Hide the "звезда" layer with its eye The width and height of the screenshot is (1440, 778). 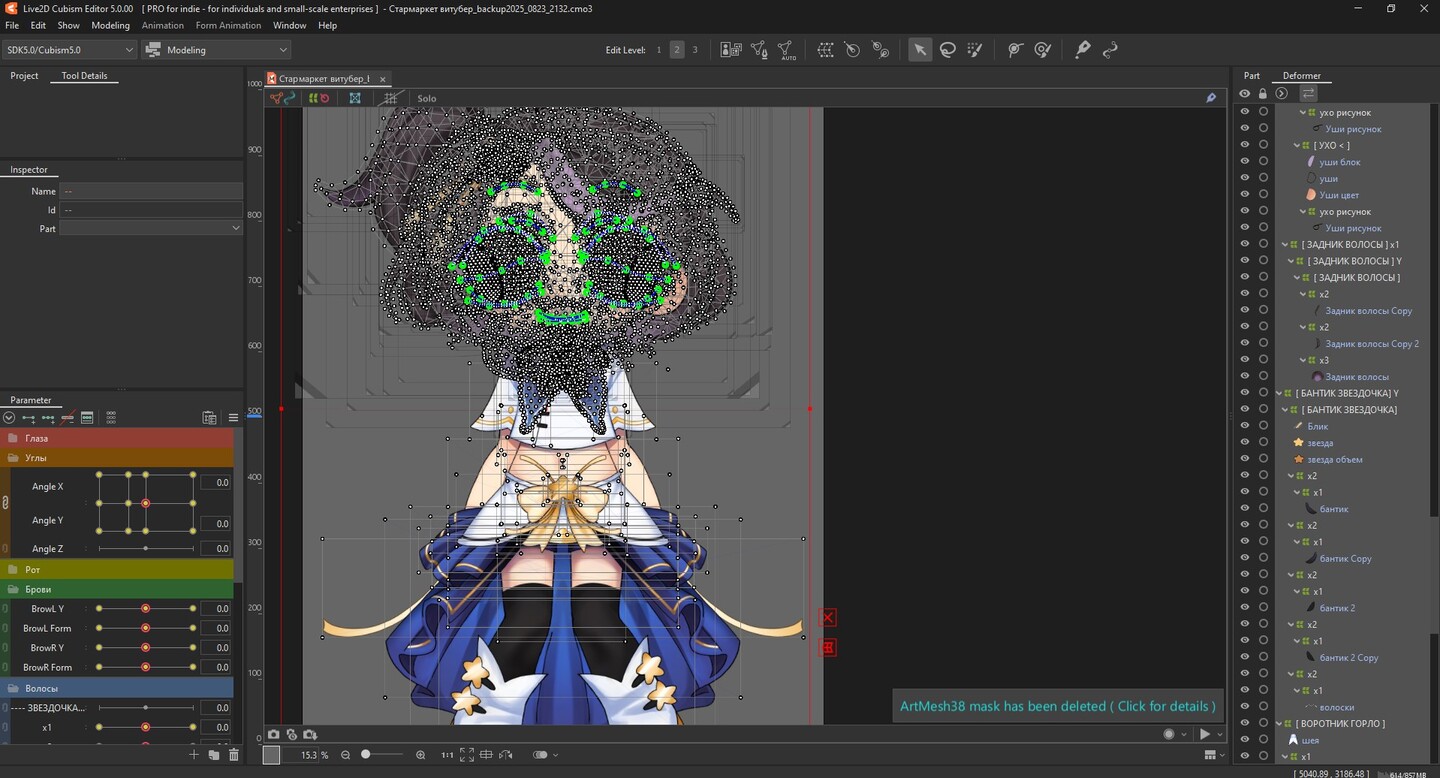(1245, 443)
